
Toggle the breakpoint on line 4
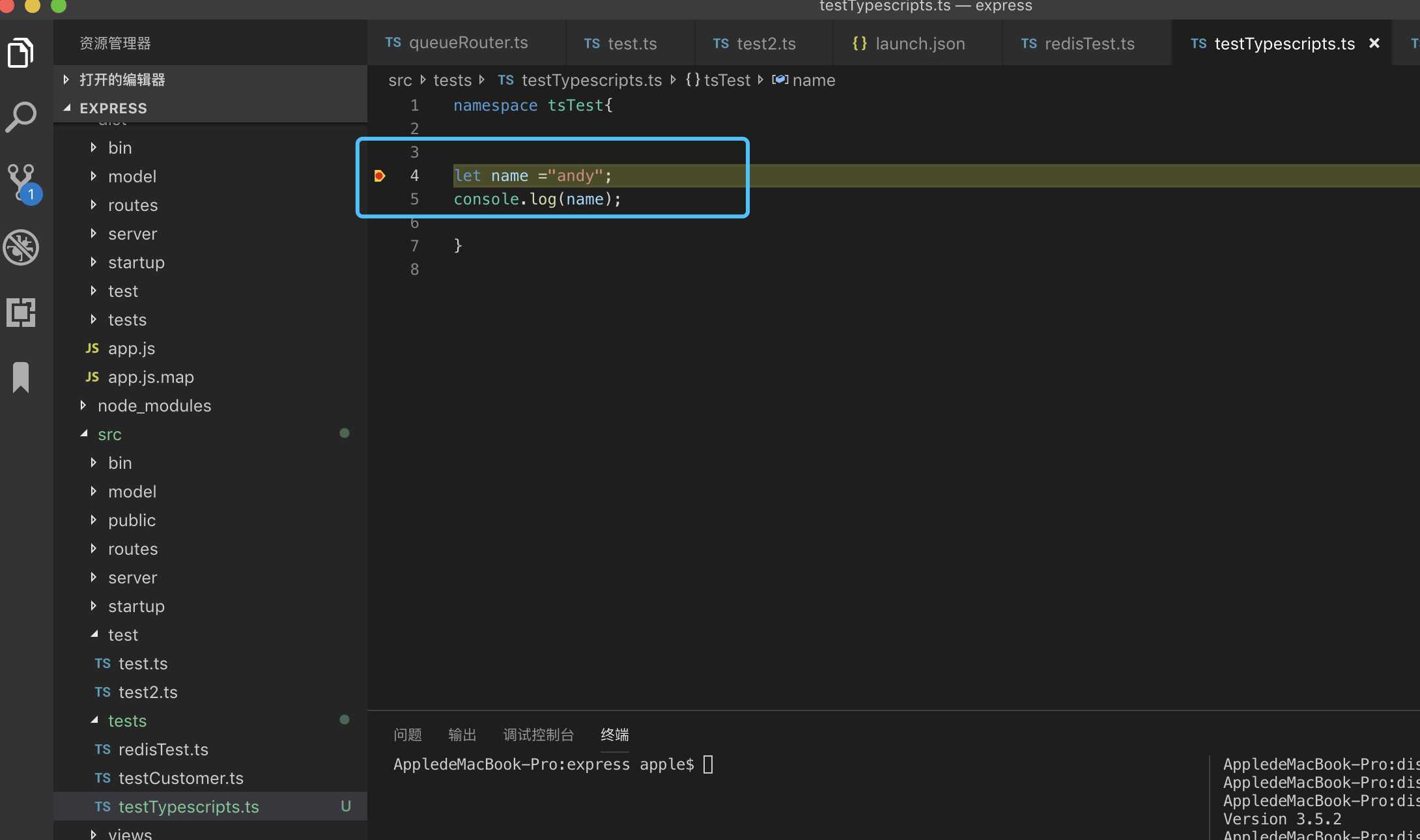pos(380,176)
